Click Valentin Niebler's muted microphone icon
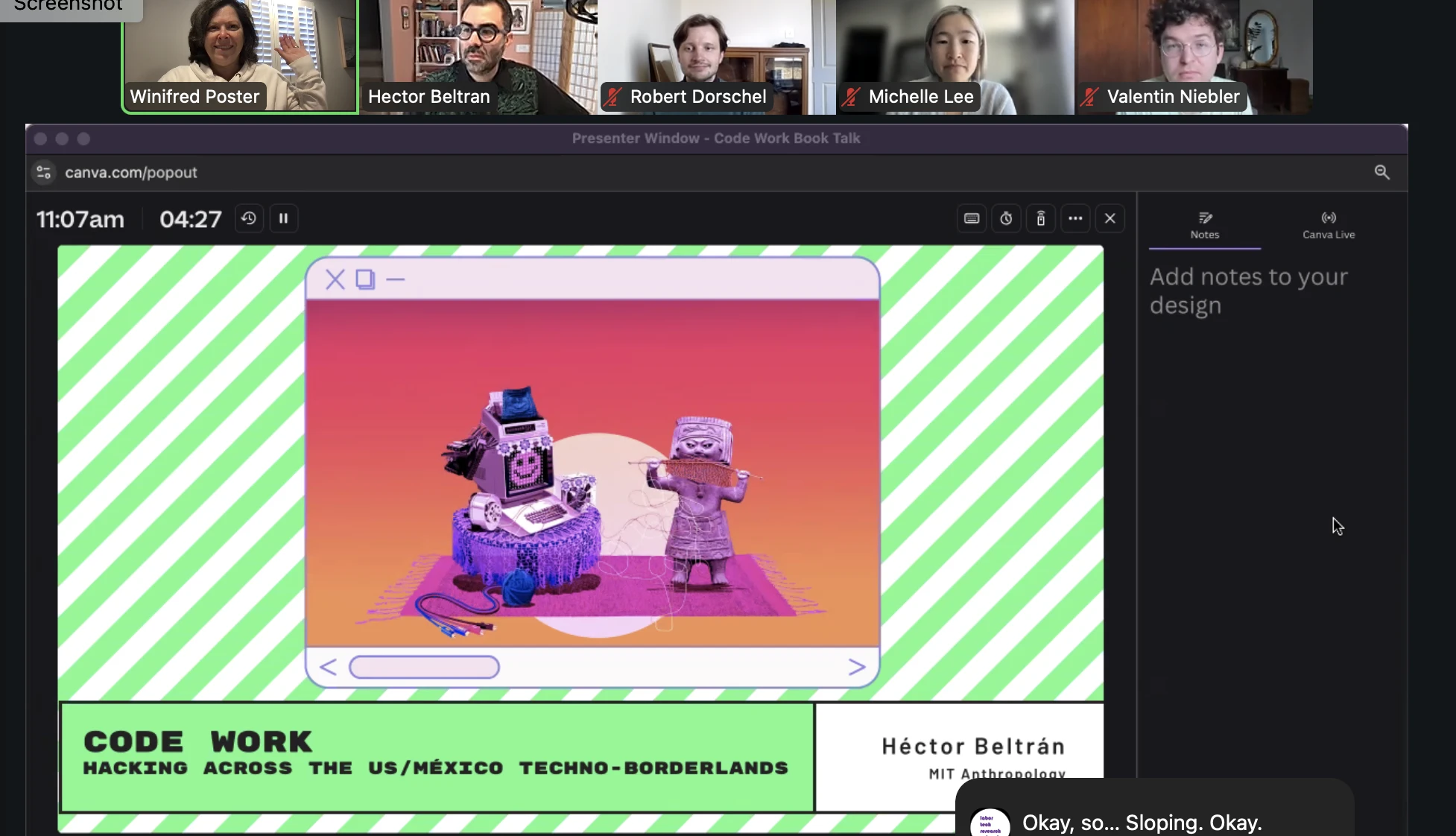 [x=1090, y=97]
